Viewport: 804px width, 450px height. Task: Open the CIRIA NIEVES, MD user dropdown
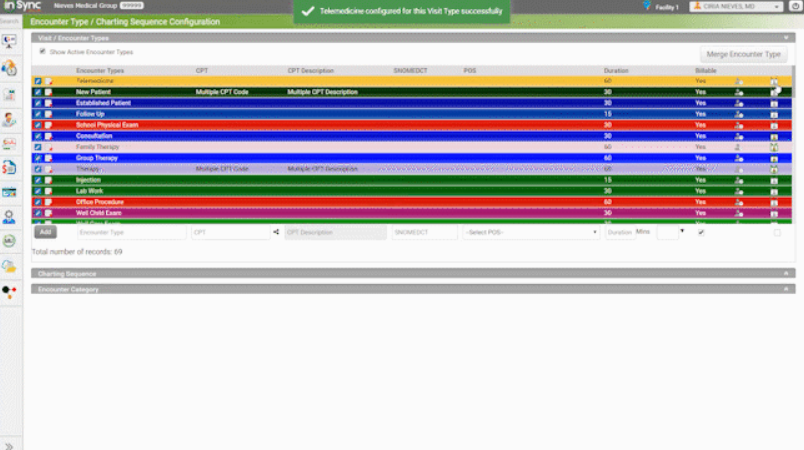point(736,6)
